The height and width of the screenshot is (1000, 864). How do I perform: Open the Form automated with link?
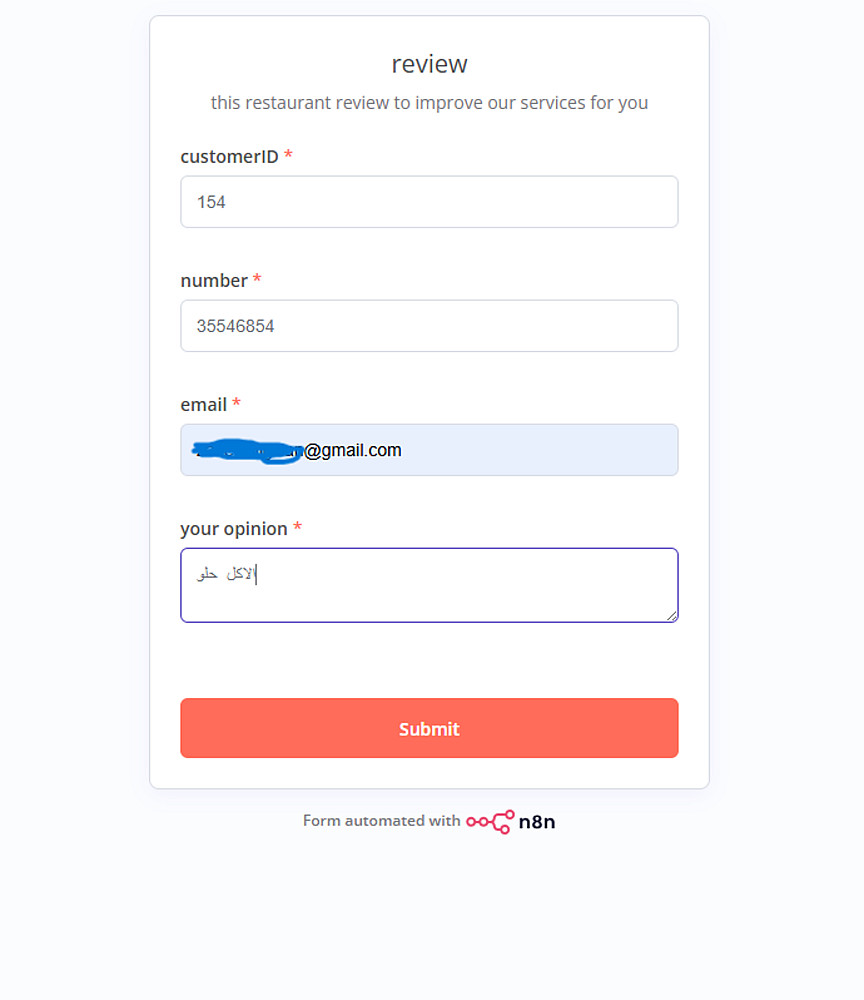click(381, 821)
